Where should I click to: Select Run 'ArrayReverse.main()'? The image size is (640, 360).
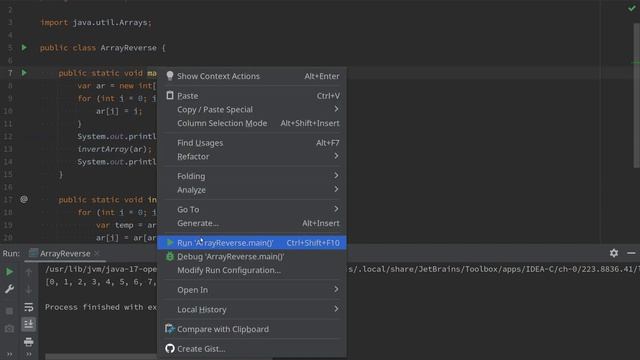252,243
